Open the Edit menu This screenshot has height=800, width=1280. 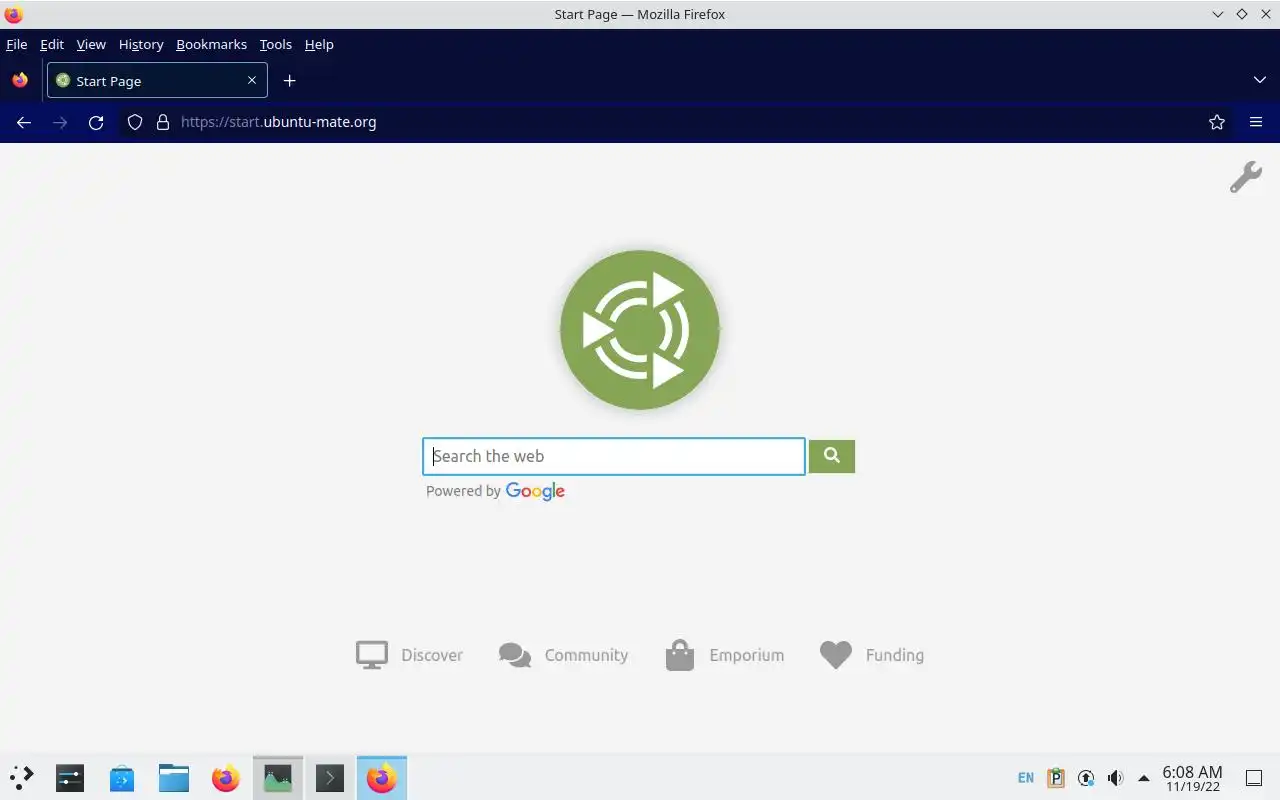52,44
